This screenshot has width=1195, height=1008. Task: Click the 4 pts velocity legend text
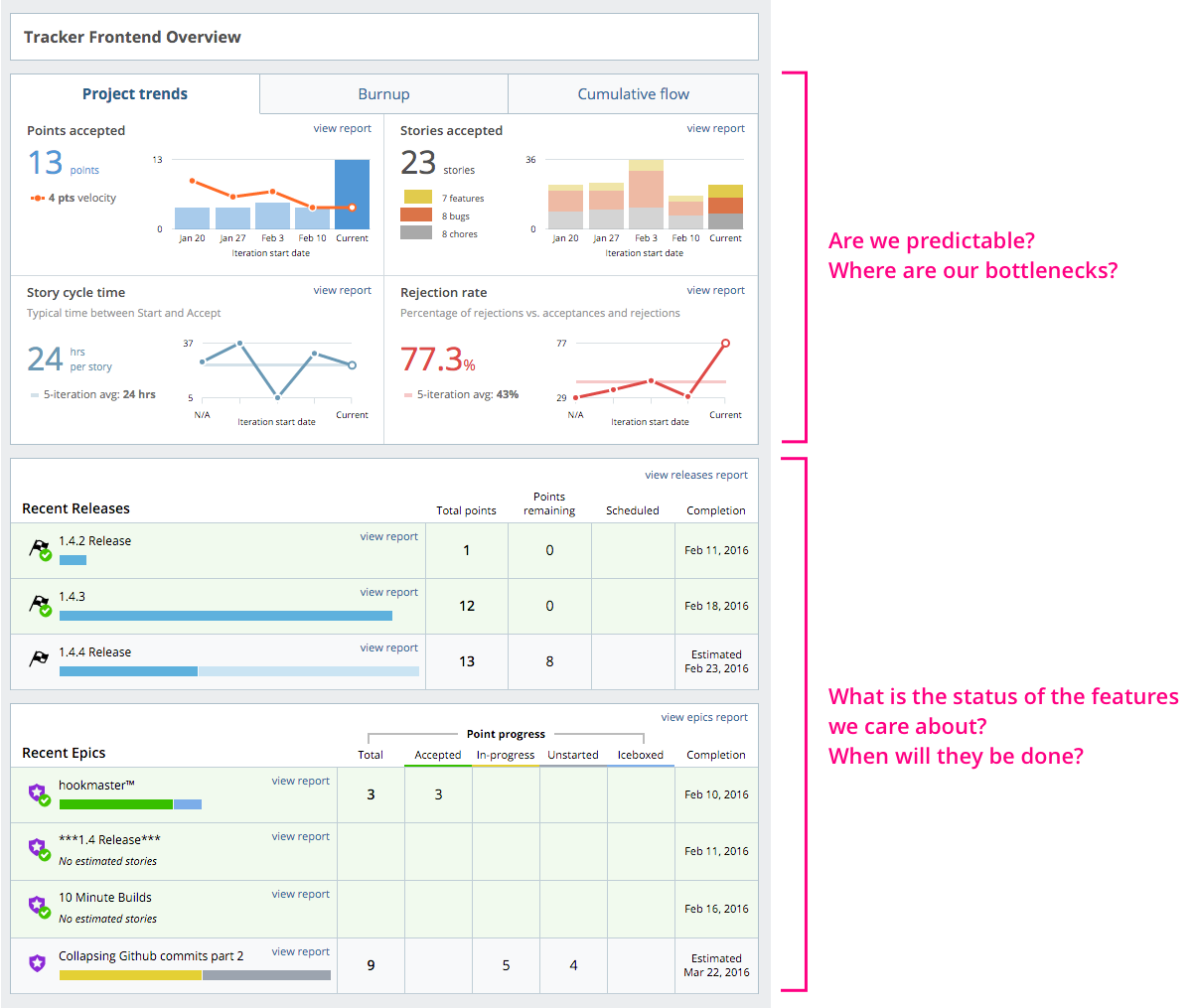pos(82,198)
